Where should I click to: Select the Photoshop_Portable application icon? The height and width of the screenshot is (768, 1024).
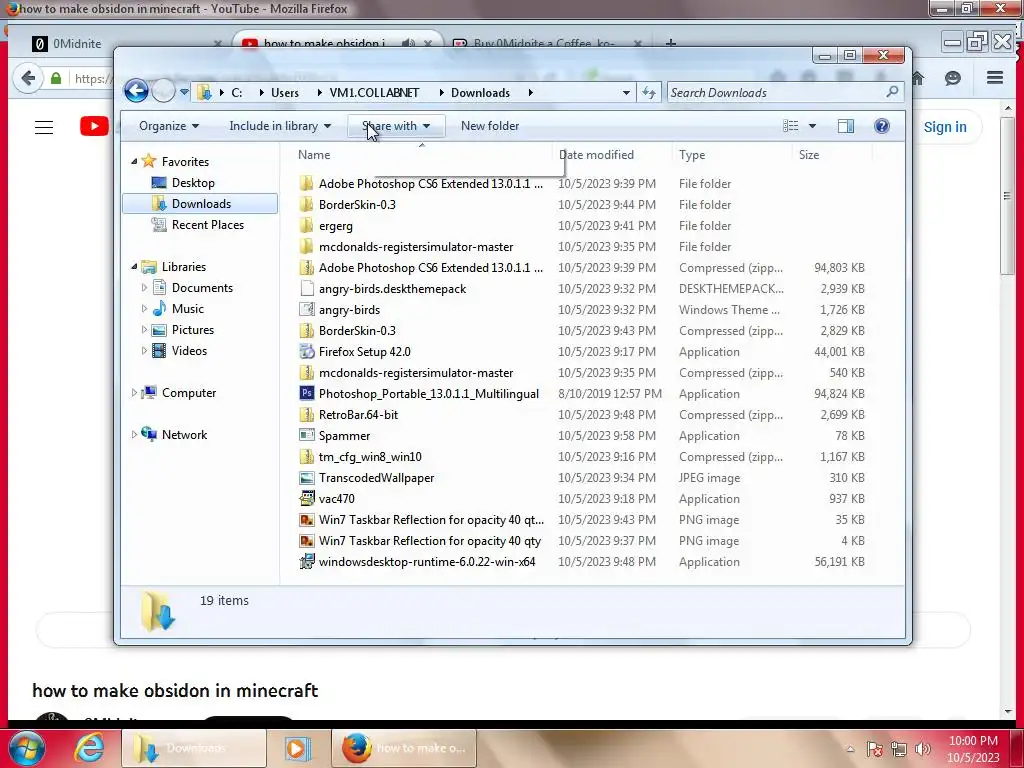(x=306, y=393)
